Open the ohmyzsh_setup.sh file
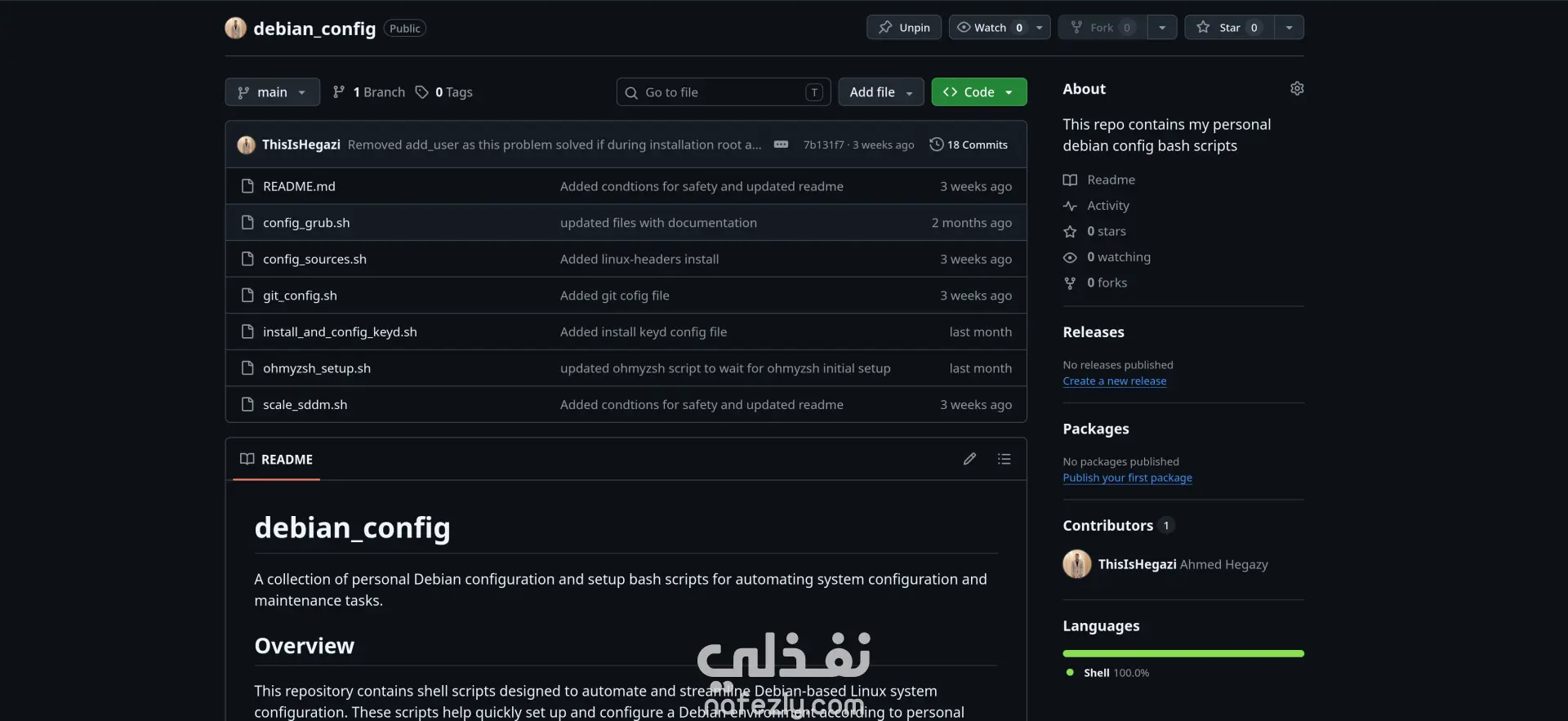The height and width of the screenshot is (721, 1568). pos(317,368)
